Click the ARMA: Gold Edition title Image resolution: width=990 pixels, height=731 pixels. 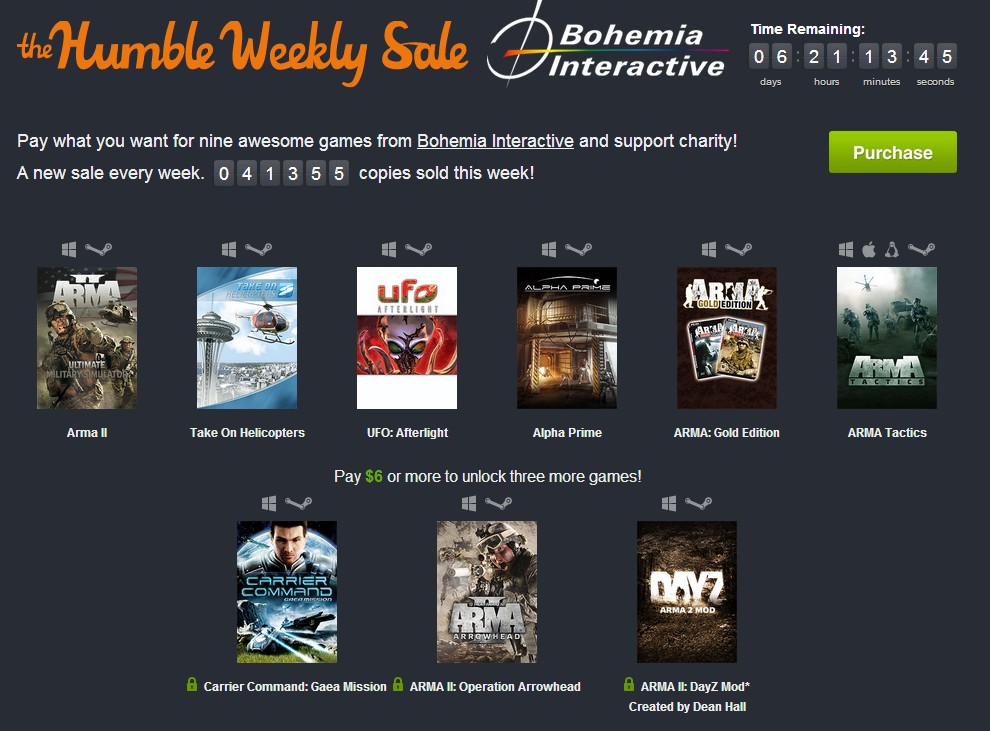tap(727, 432)
